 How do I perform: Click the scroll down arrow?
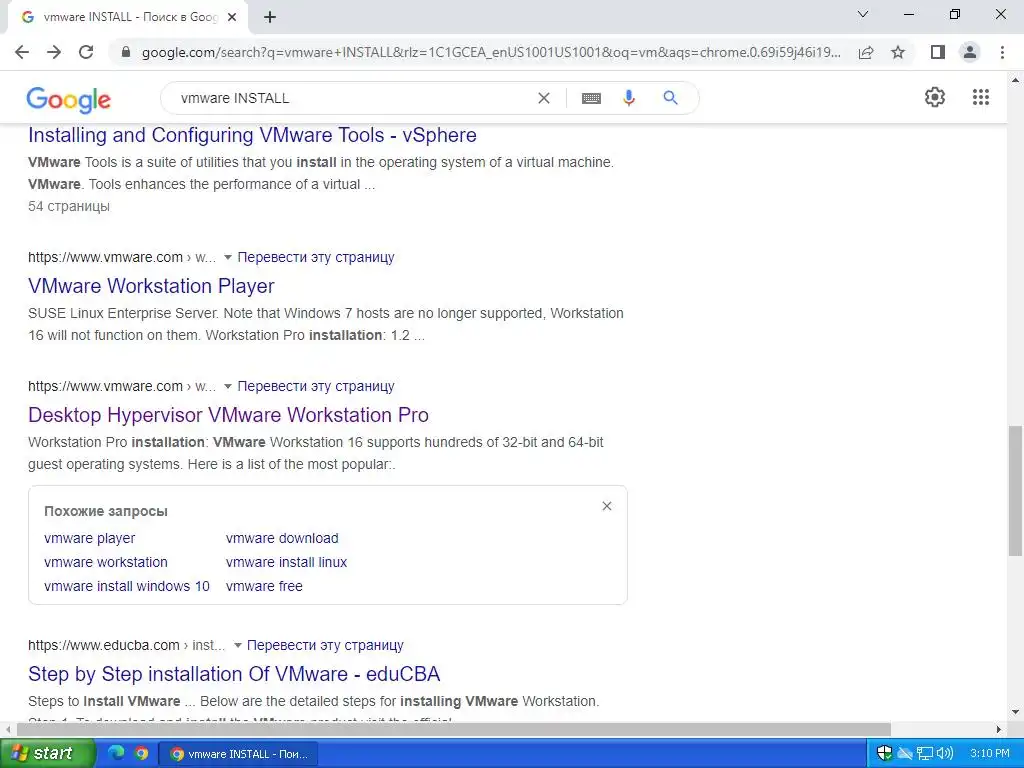pos(1015,712)
